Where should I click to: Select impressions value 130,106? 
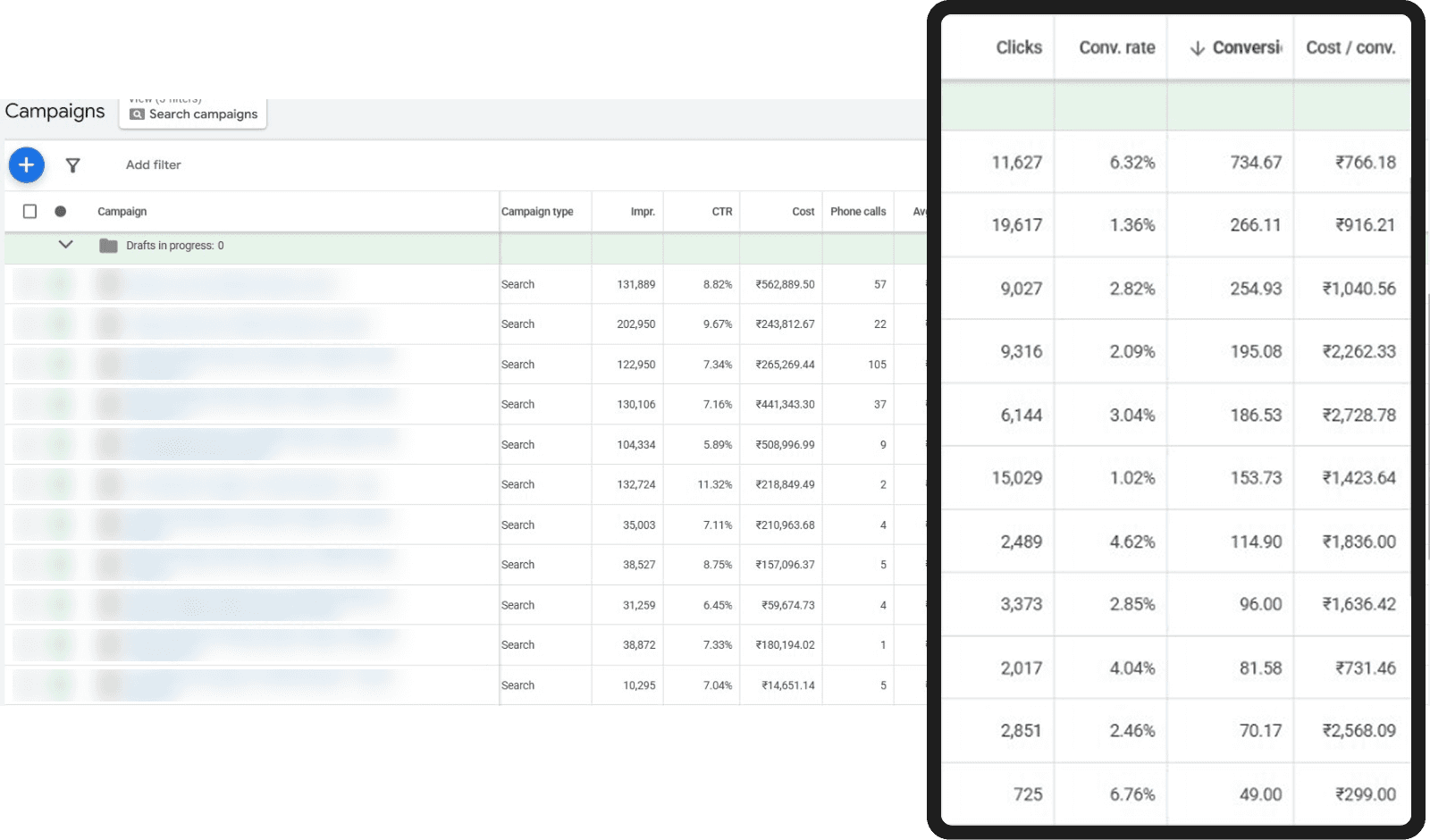pos(636,405)
